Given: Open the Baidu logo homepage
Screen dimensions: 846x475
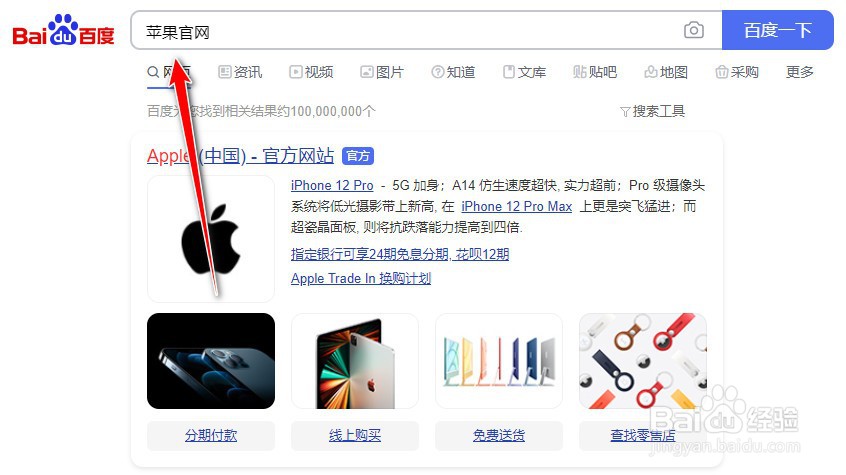Looking at the screenshot, I should click(x=63, y=30).
